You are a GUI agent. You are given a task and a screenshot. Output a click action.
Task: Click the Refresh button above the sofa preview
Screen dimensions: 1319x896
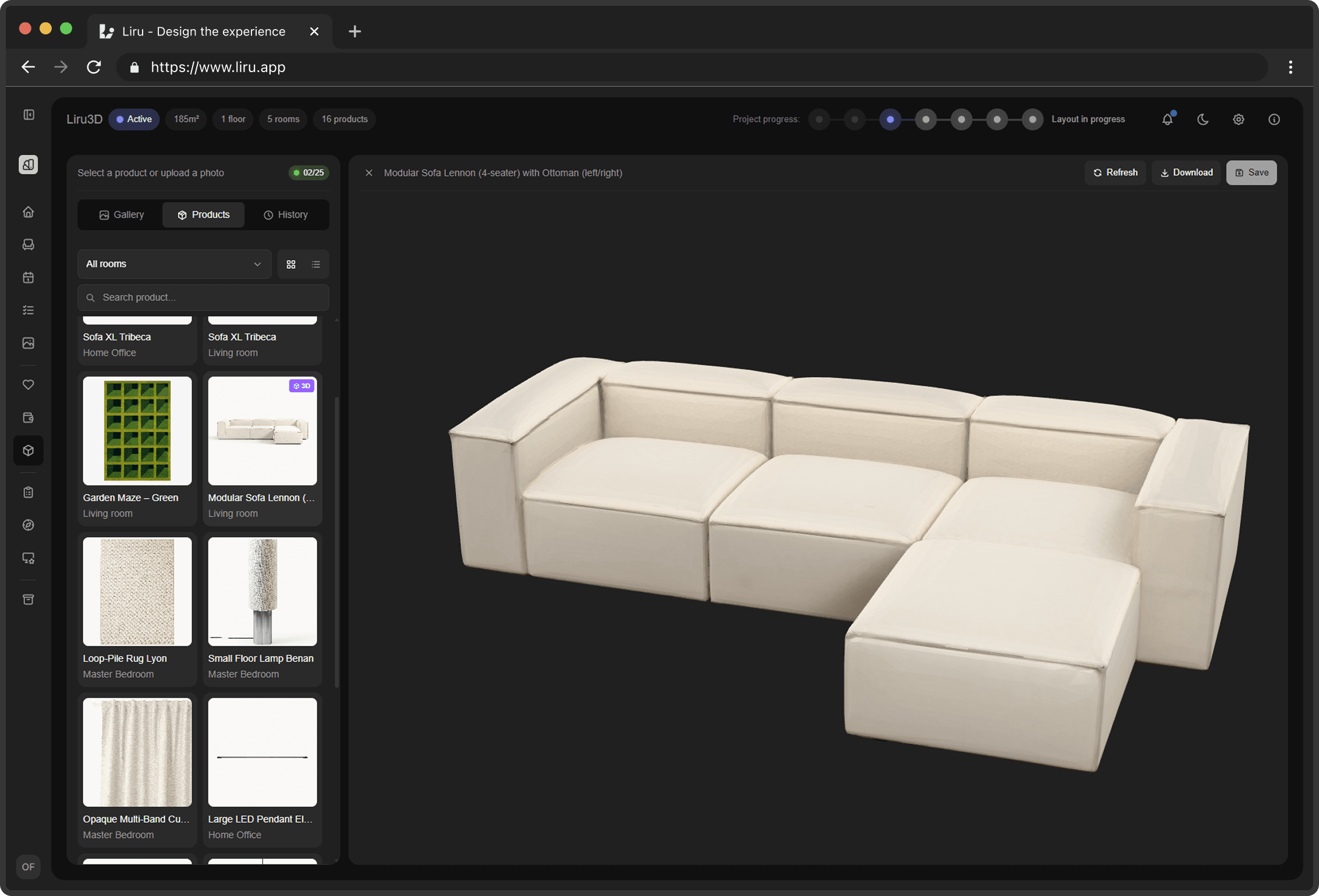click(1115, 172)
